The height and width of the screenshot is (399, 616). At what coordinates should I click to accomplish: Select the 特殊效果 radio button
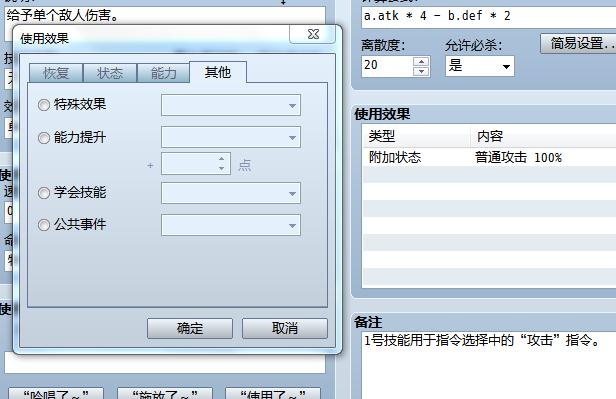pyautogui.click(x=44, y=105)
